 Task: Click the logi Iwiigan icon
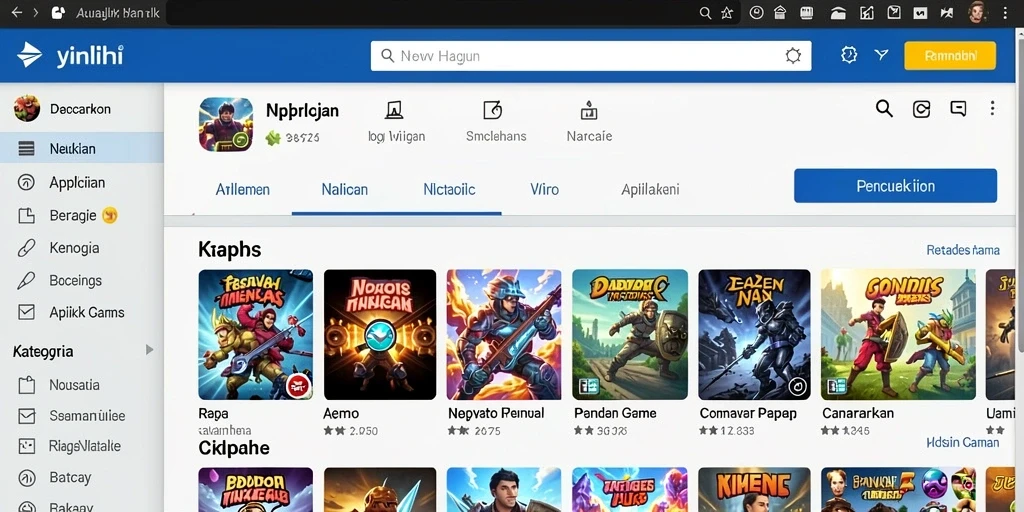(x=394, y=110)
